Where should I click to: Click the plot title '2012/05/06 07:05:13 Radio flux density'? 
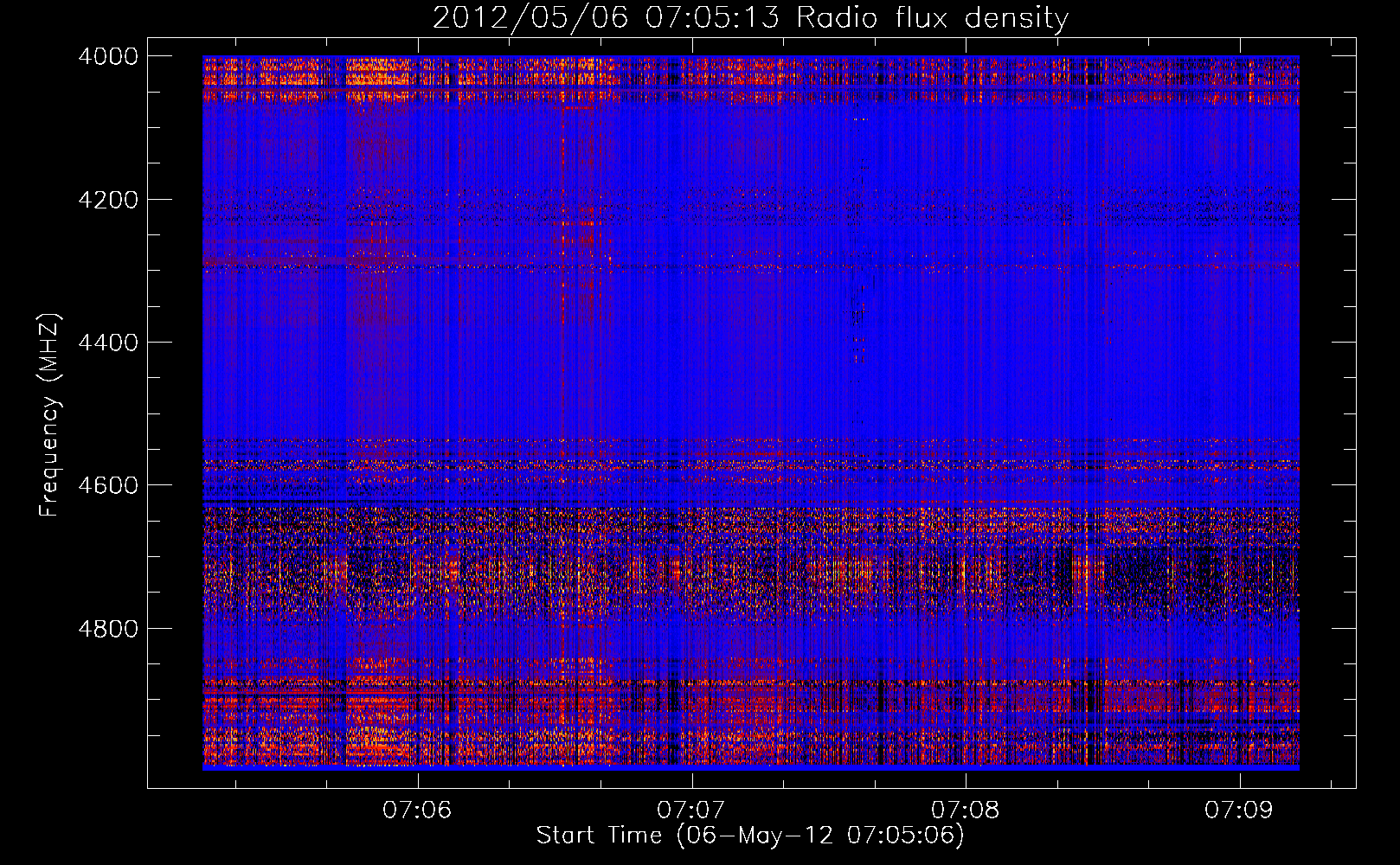point(750,17)
